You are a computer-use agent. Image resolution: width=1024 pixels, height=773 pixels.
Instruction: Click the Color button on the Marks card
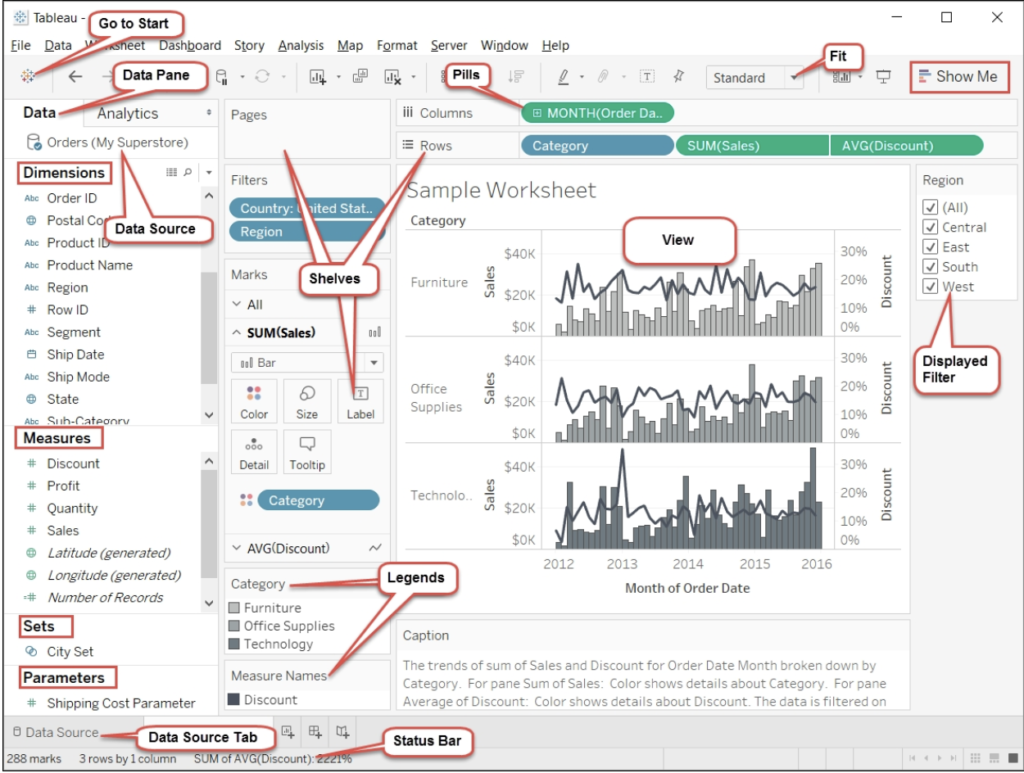pos(254,400)
